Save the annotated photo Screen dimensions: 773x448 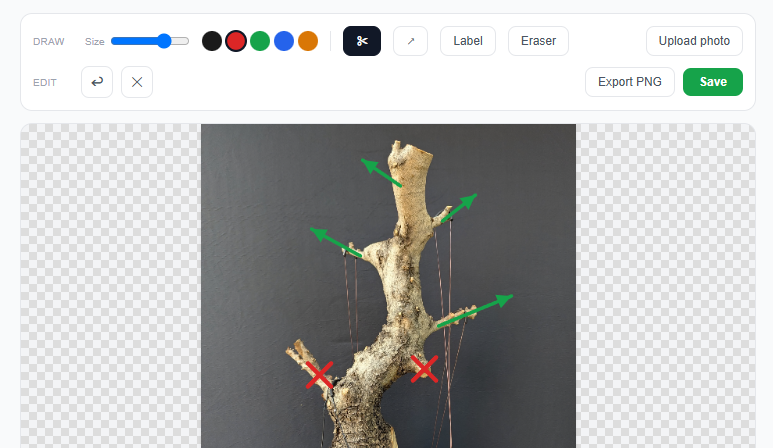click(x=713, y=82)
